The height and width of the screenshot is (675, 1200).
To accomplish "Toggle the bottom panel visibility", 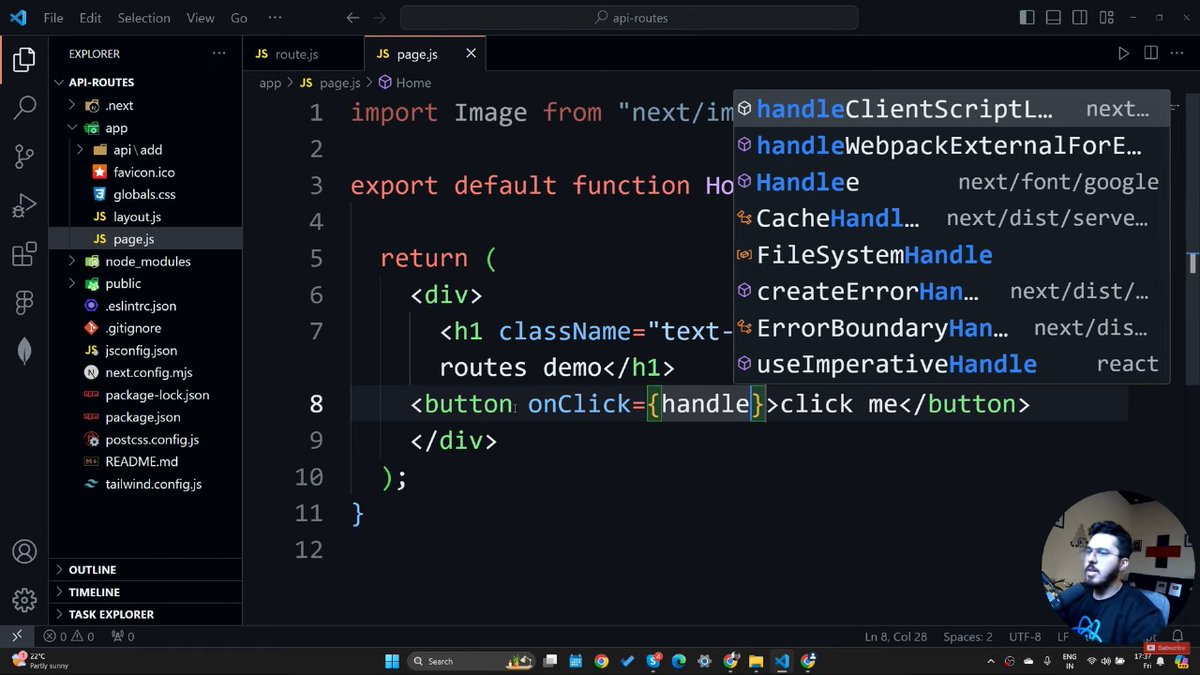I will point(1053,17).
